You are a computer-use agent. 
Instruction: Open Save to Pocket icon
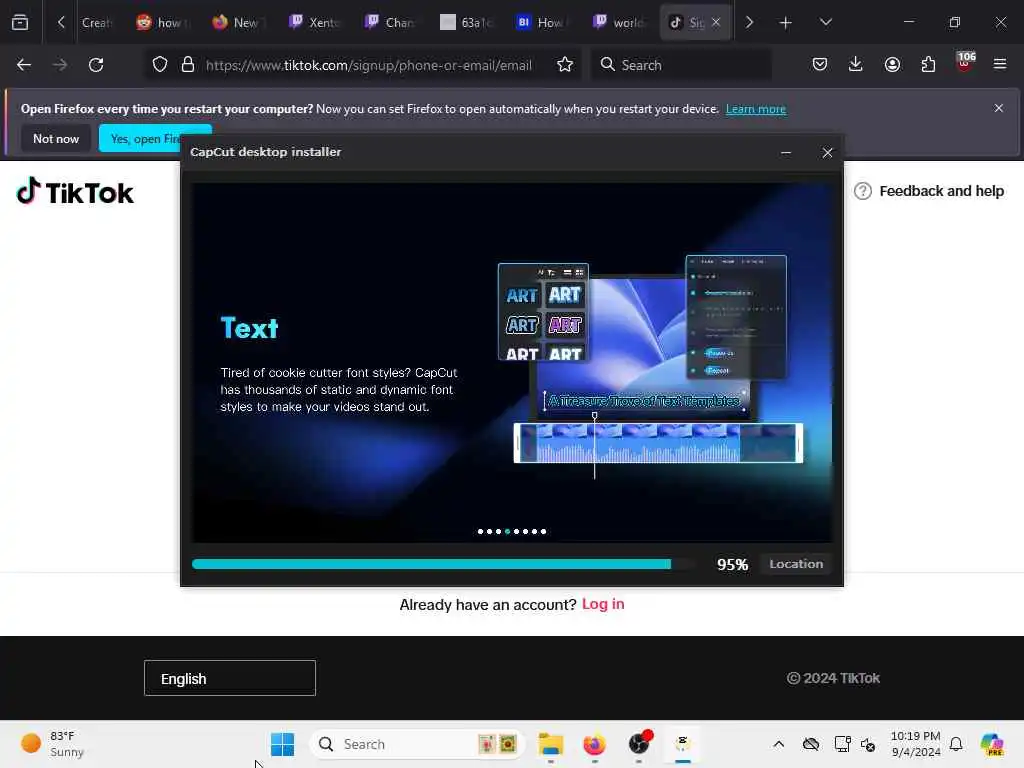point(820,64)
